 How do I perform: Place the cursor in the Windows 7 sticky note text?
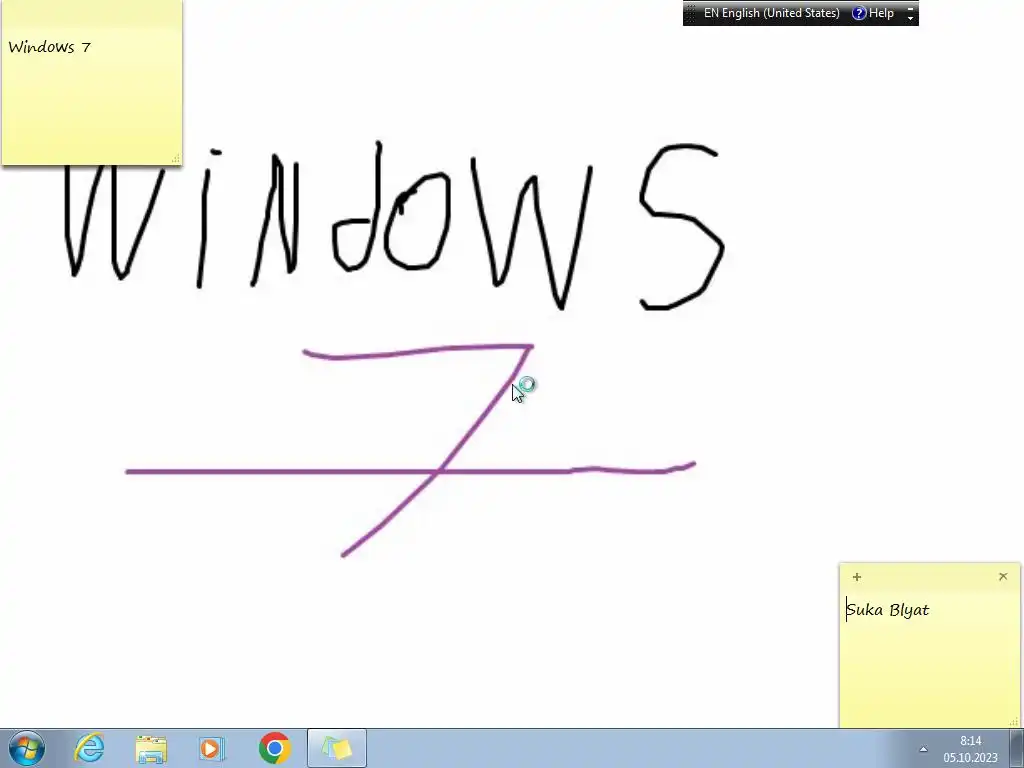[50, 47]
